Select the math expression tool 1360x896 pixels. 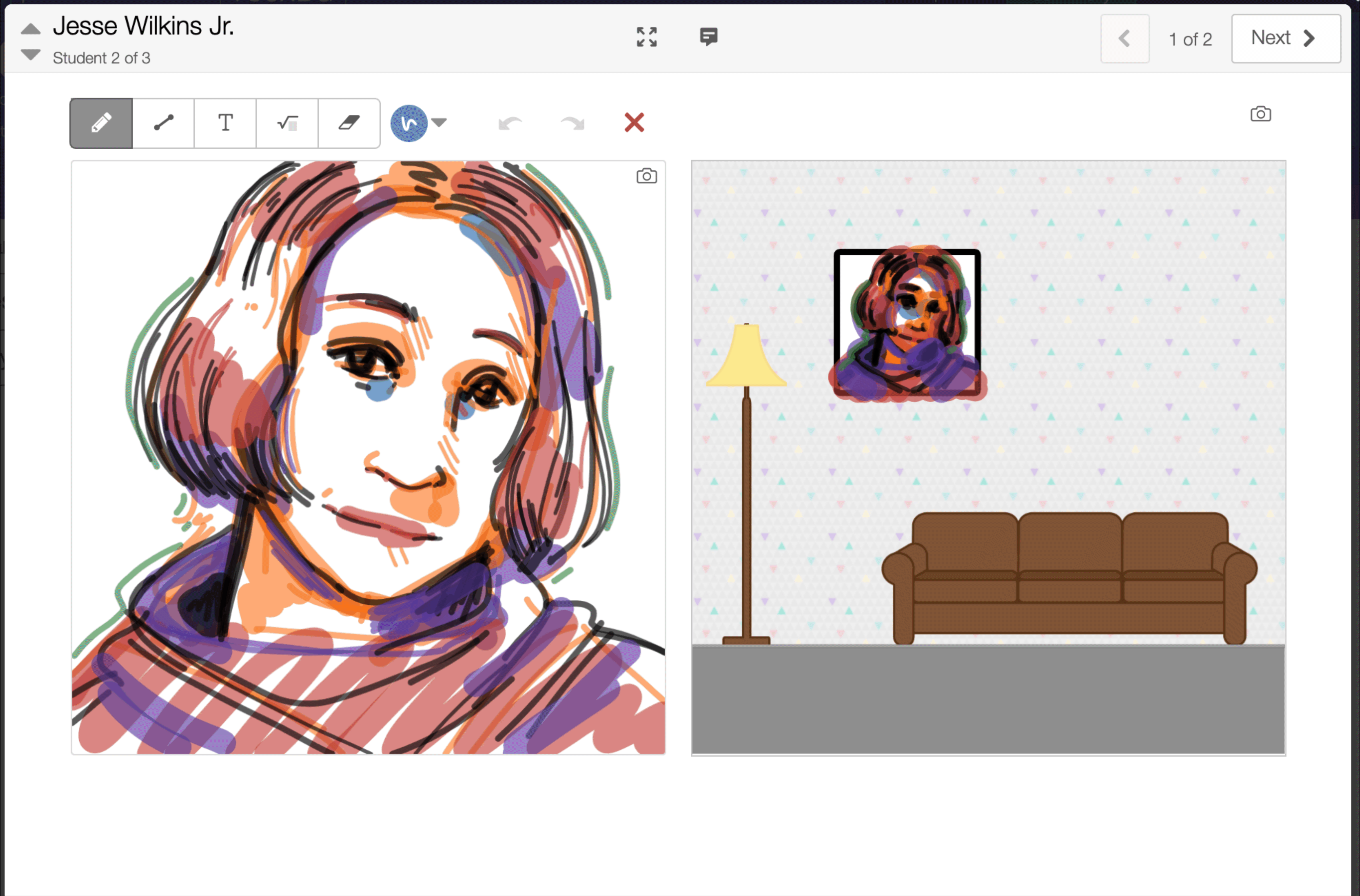[287, 123]
